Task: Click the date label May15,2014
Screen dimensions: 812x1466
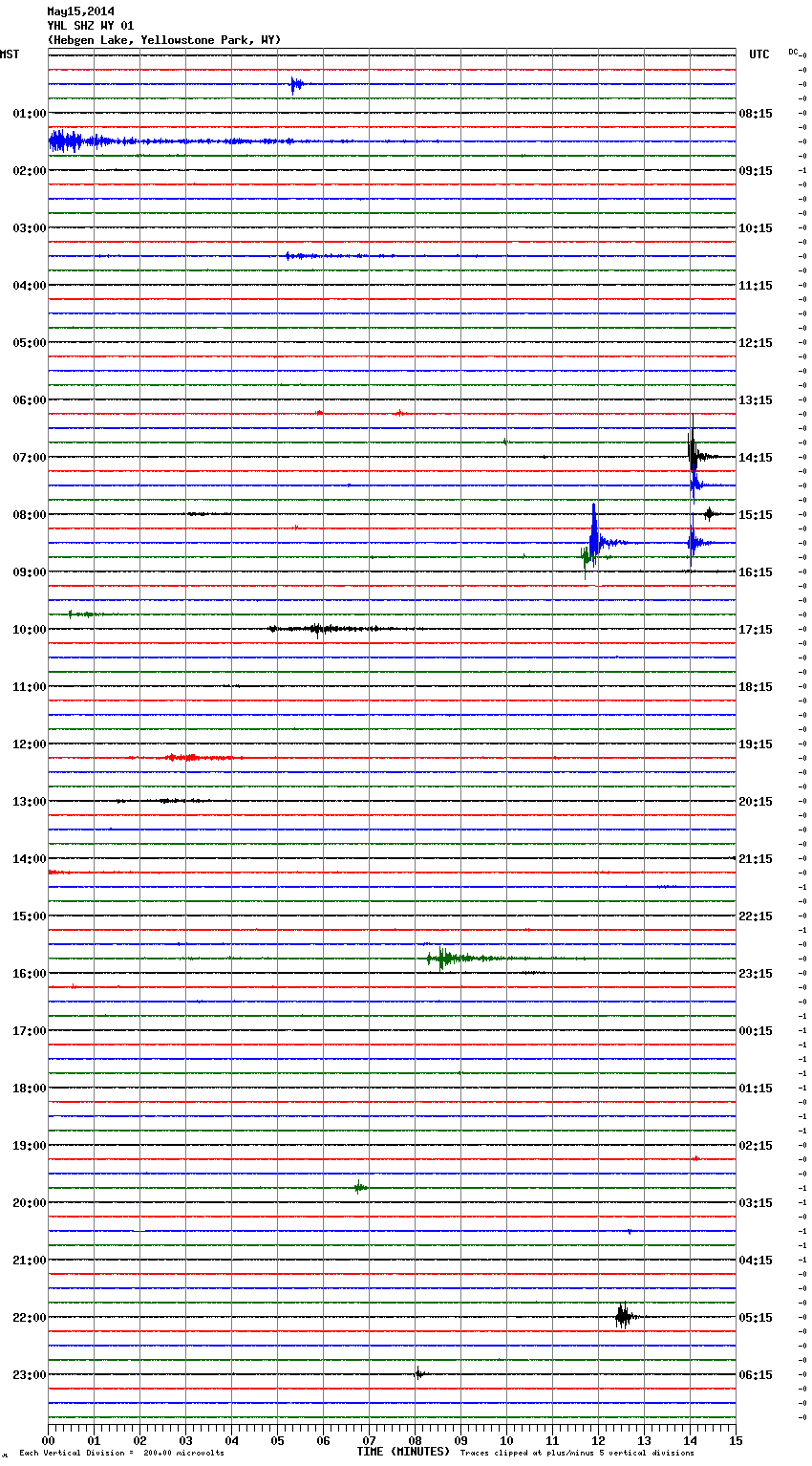Action: 80,11
